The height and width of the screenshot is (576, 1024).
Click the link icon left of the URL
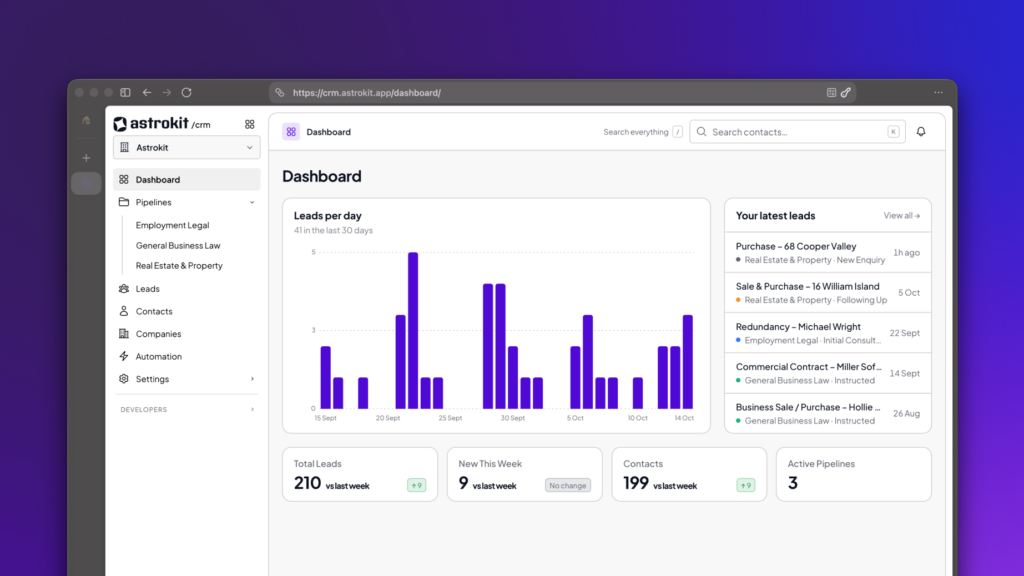point(280,93)
